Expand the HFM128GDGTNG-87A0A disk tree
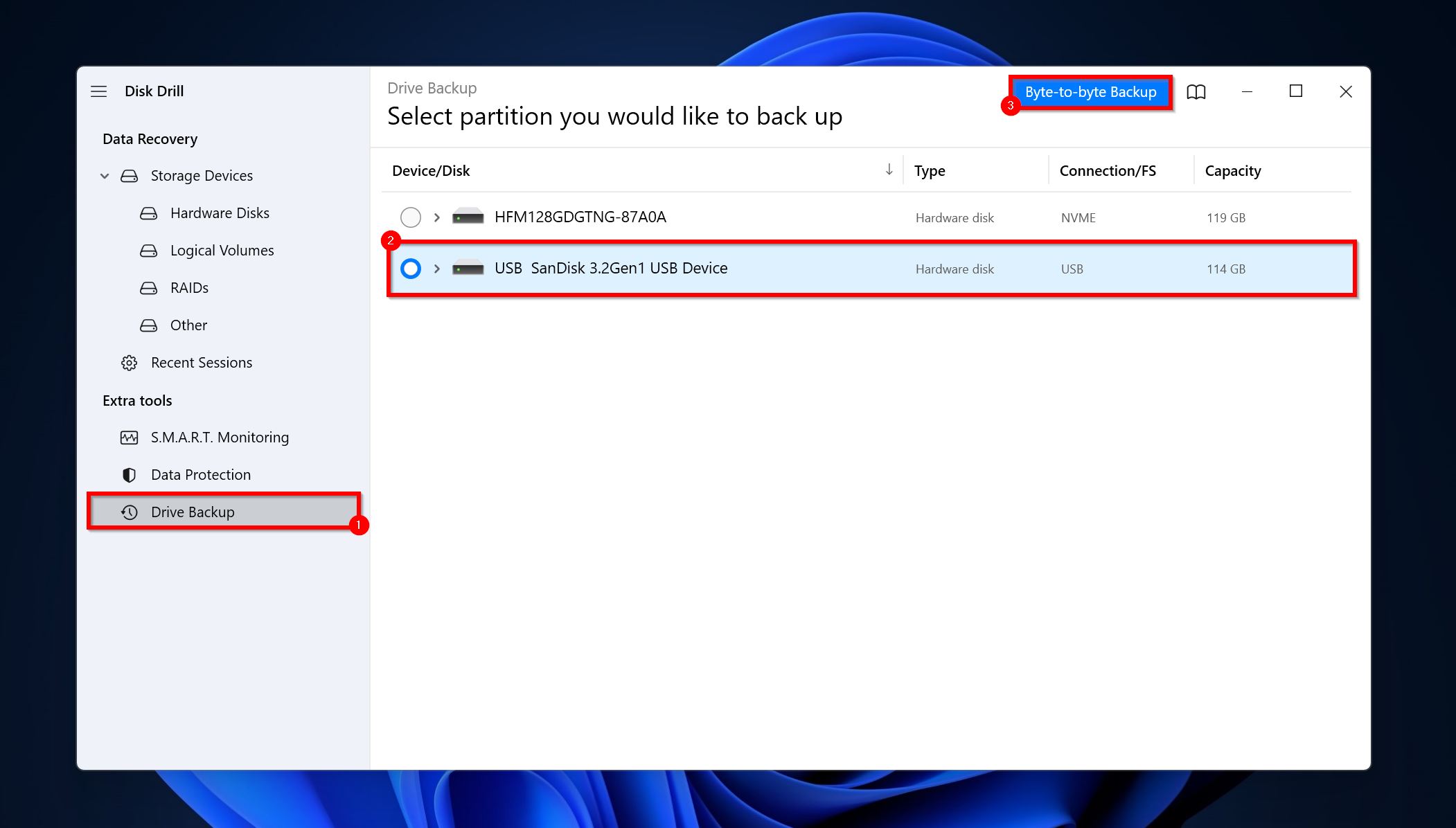Screen dimensions: 1456x828 click(437, 216)
